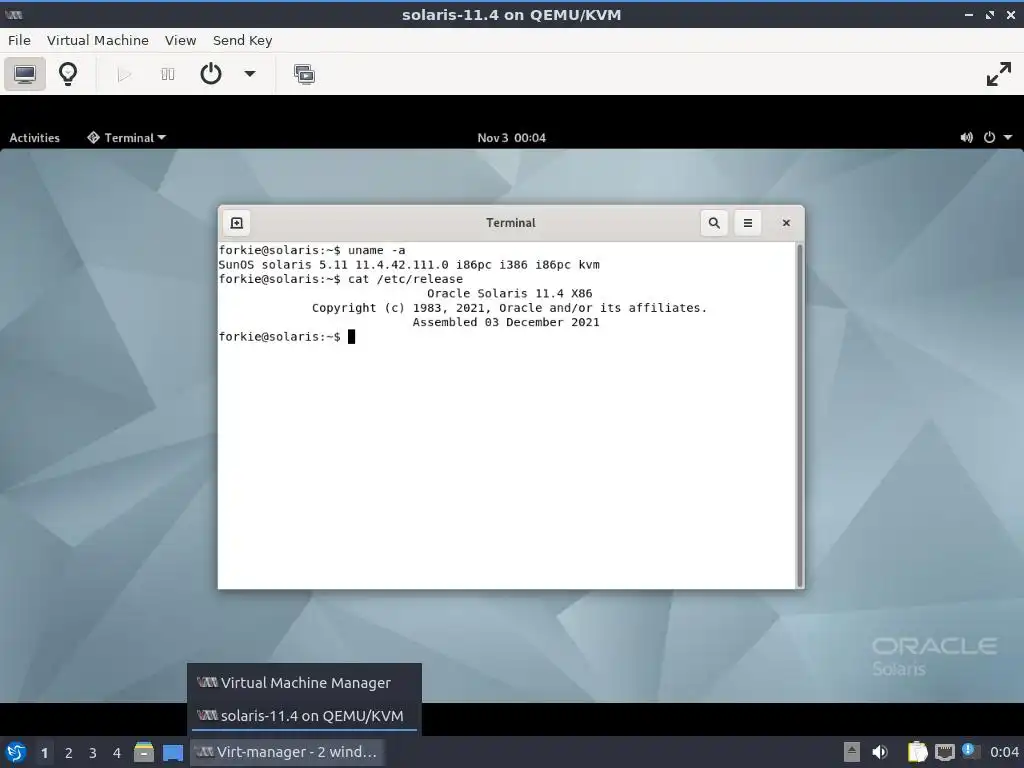This screenshot has height=768, width=1024.
Task: Click the Solaris guest volume icon
Action: pos(966,138)
